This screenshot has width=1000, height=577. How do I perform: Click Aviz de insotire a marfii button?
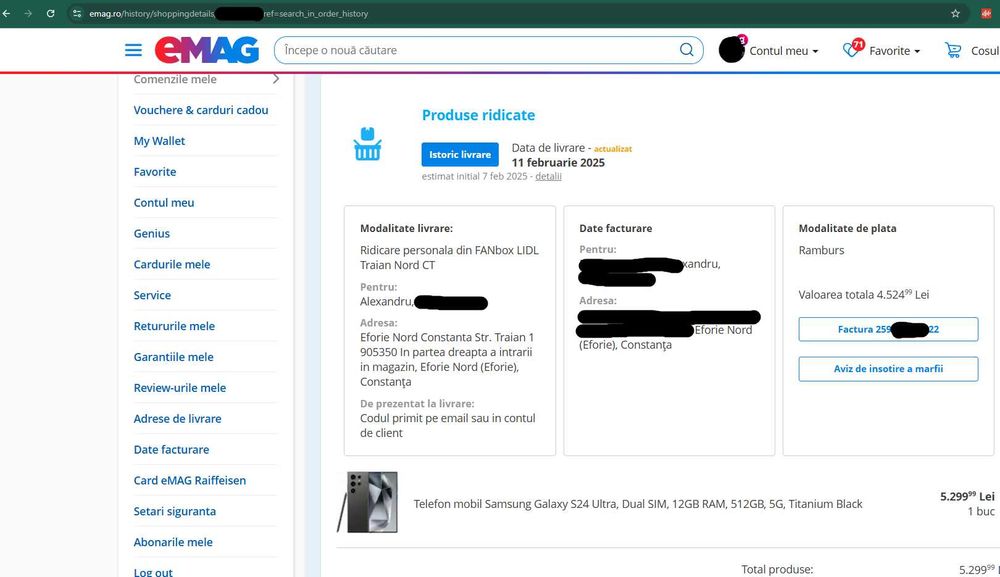pos(888,369)
